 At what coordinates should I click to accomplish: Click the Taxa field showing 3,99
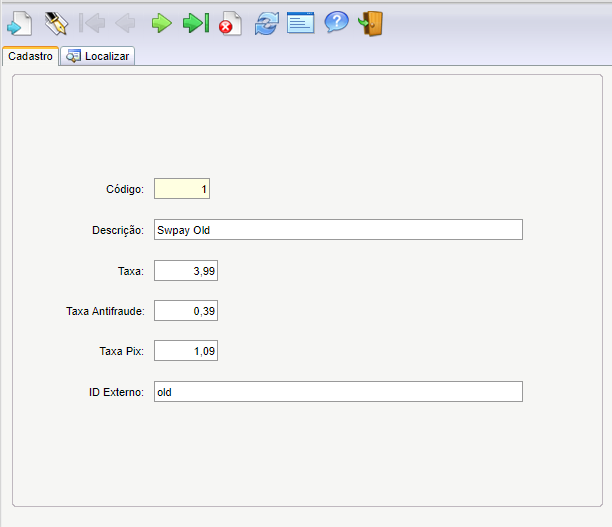coord(186,271)
